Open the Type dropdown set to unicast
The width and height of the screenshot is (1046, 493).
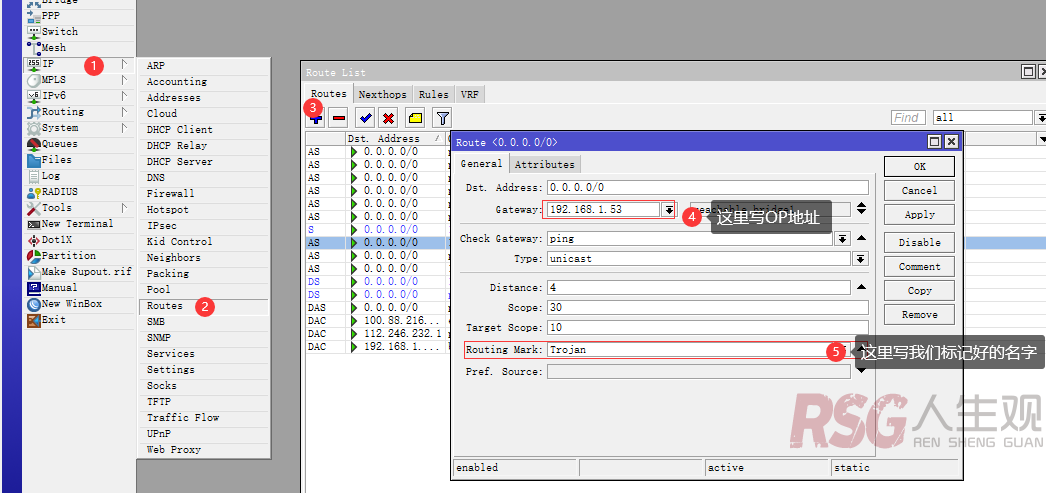pos(861,258)
